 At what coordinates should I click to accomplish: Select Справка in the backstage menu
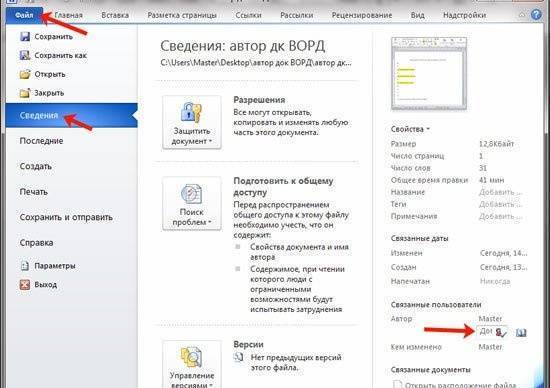[36, 243]
